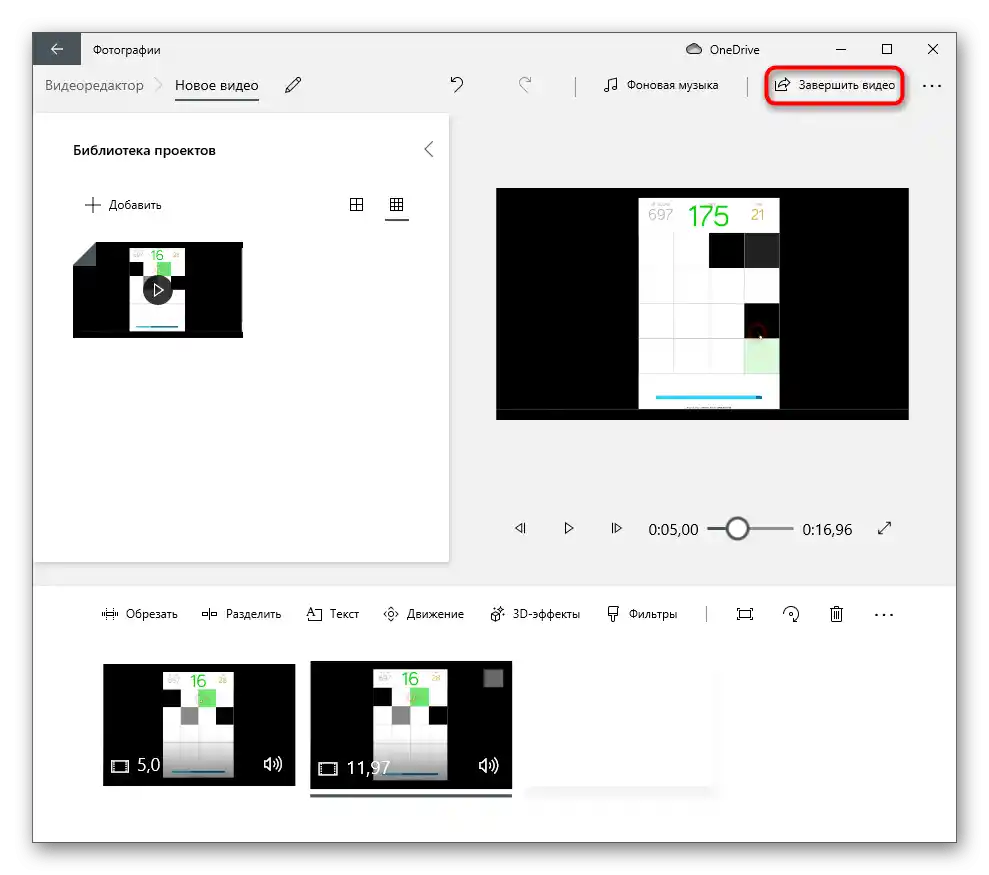
Task: Click the 0:05,00 current time label
Action: [x=673, y=529]
